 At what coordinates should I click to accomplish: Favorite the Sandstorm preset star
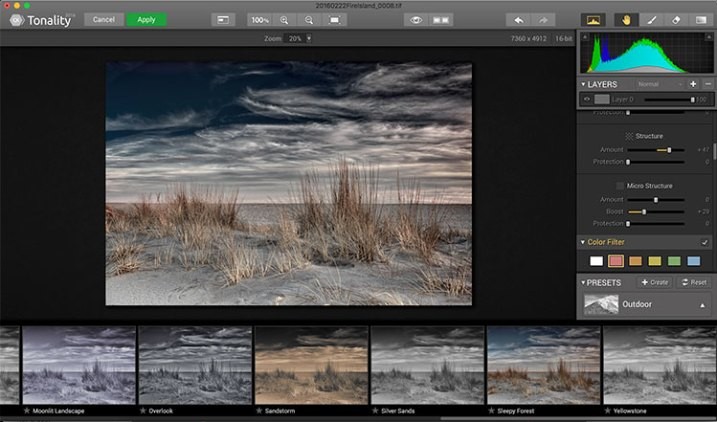259,411
